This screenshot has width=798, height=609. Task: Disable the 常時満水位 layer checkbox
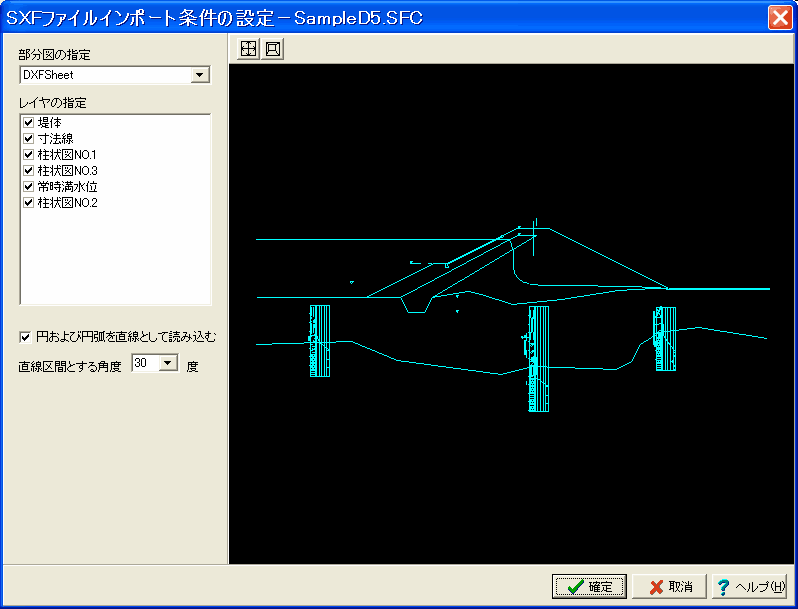pos(28,187)
